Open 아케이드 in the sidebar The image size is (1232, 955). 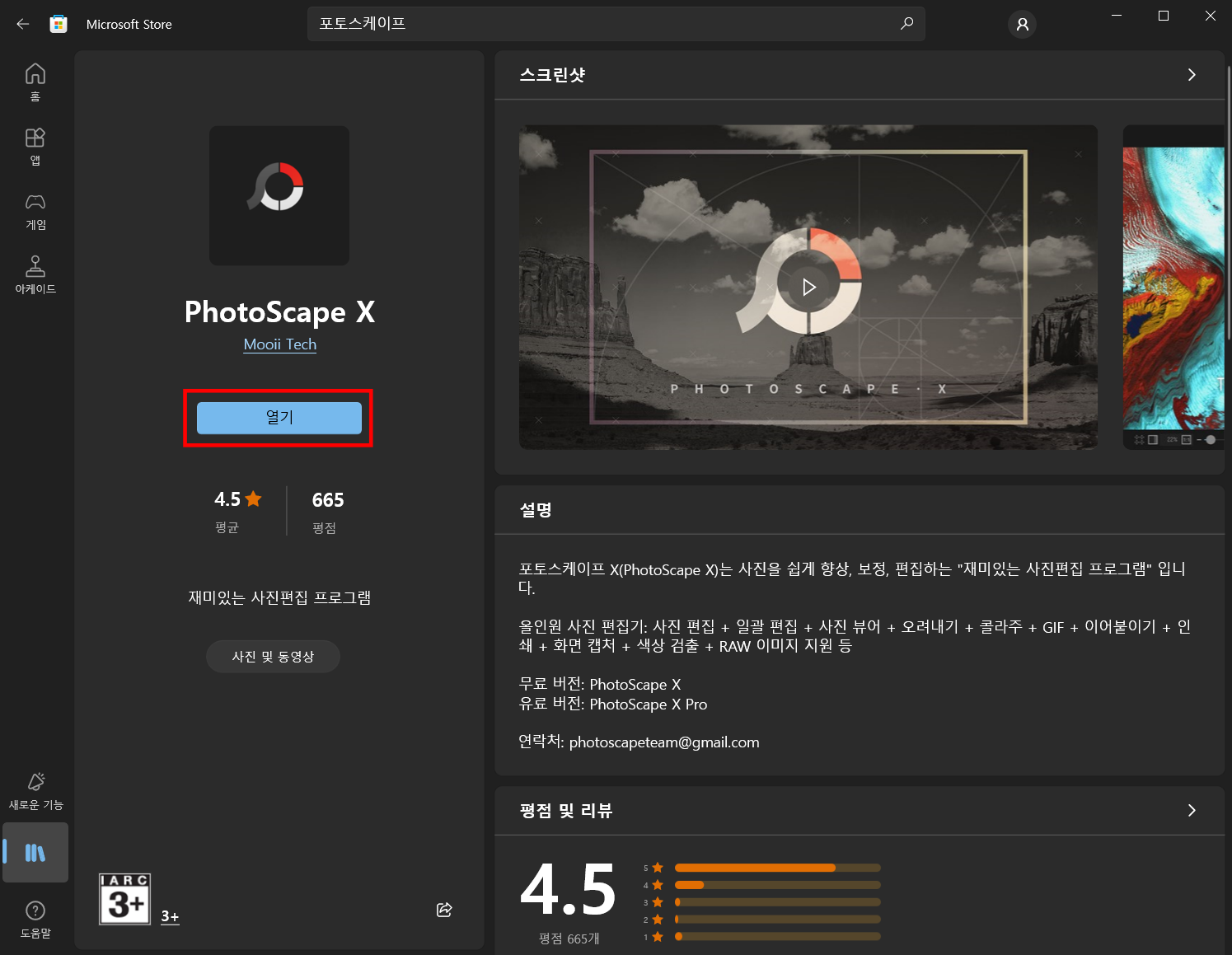tap(35, 275)
